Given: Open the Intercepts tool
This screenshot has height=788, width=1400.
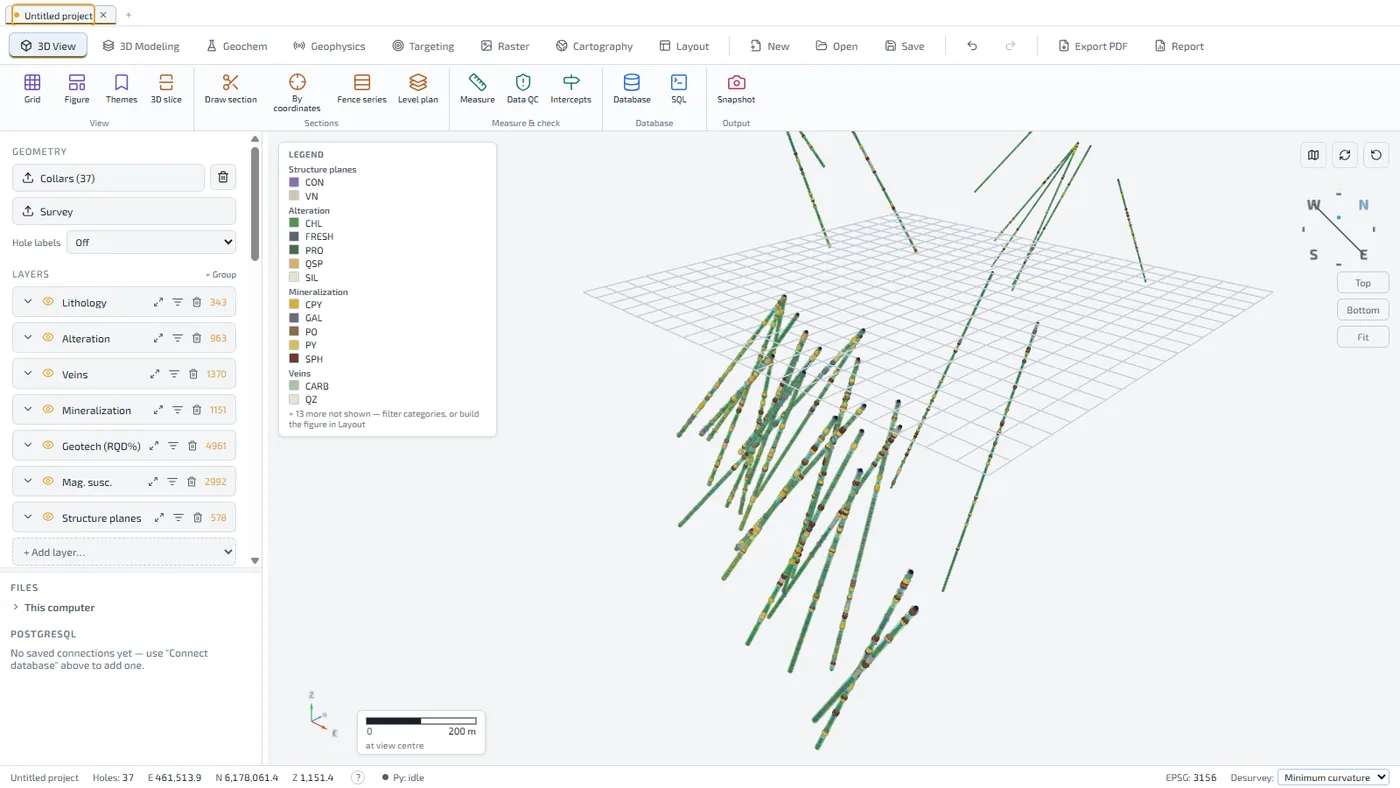Looking at the screenshot, I should 571,88.
